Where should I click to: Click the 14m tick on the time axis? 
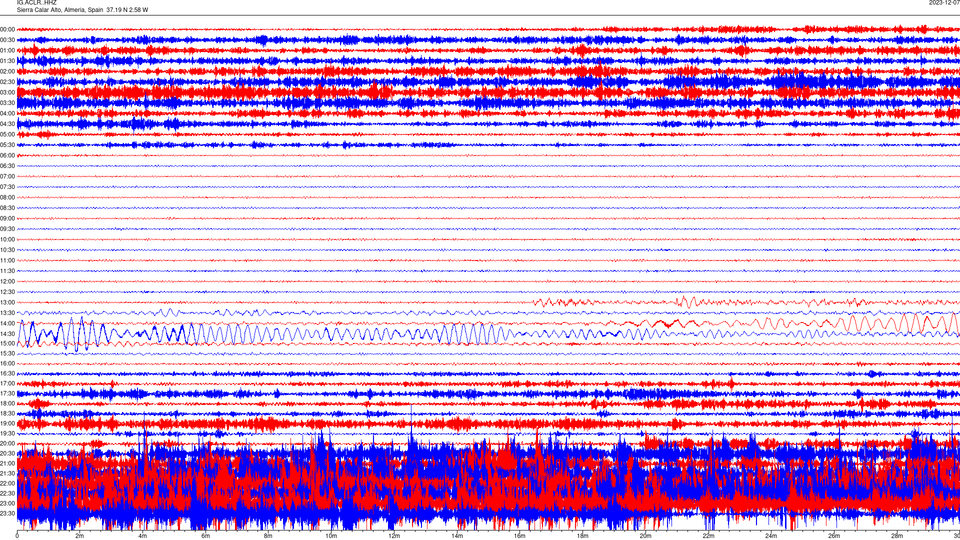click(x=457, y=536)
